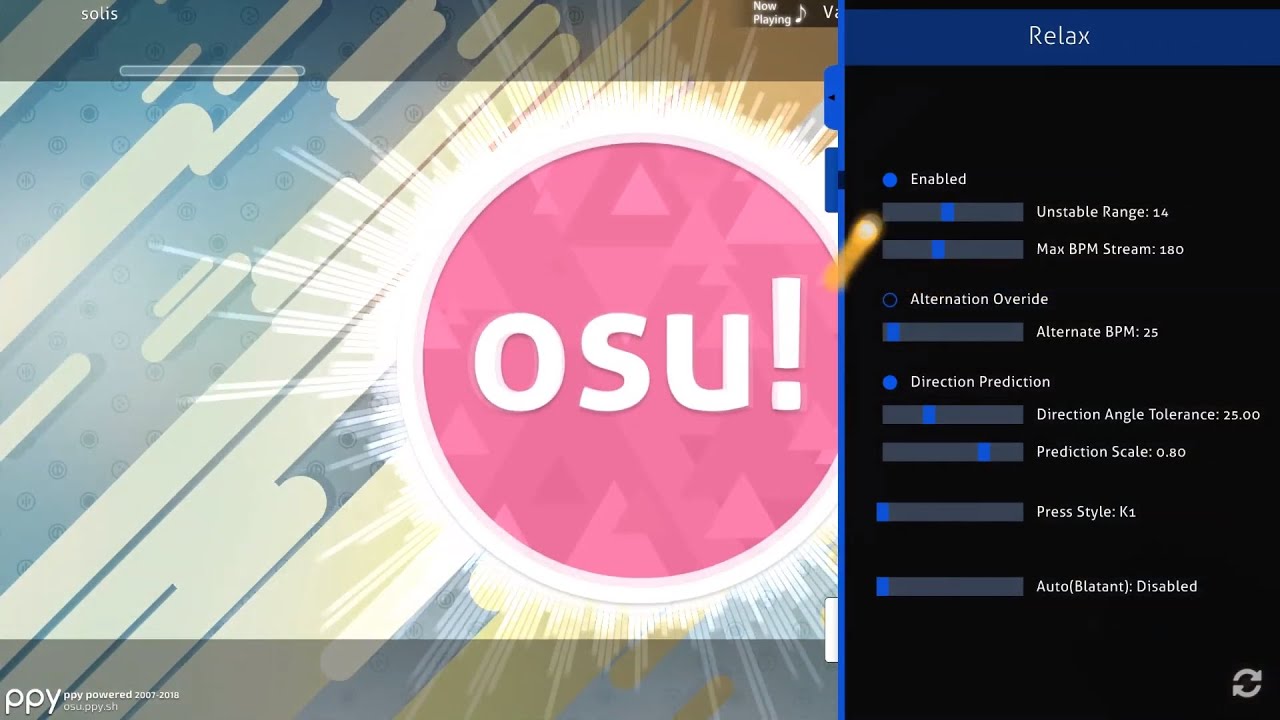
Task: Click the Now Playing music note icon
Action: 801,14
